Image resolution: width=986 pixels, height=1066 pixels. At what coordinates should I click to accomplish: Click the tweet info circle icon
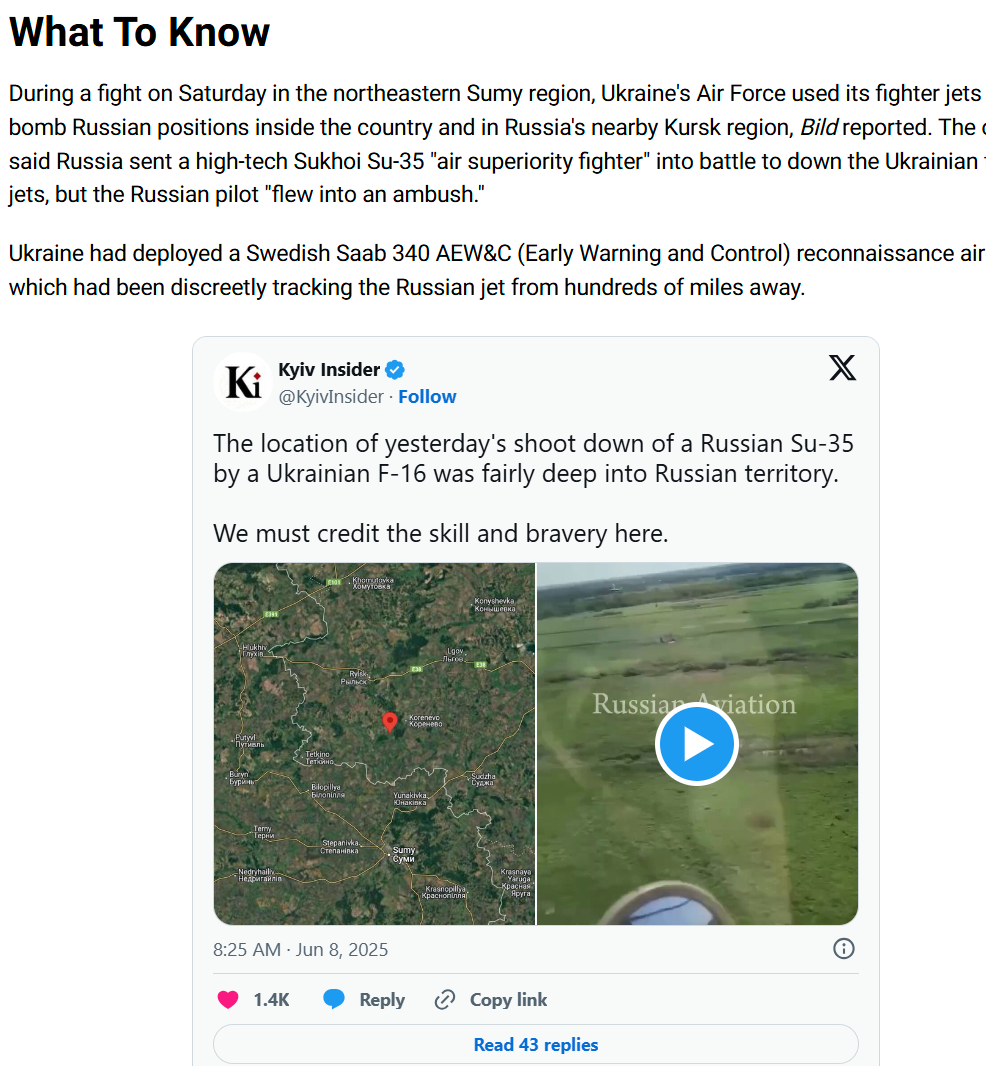[x=843, y=949]
